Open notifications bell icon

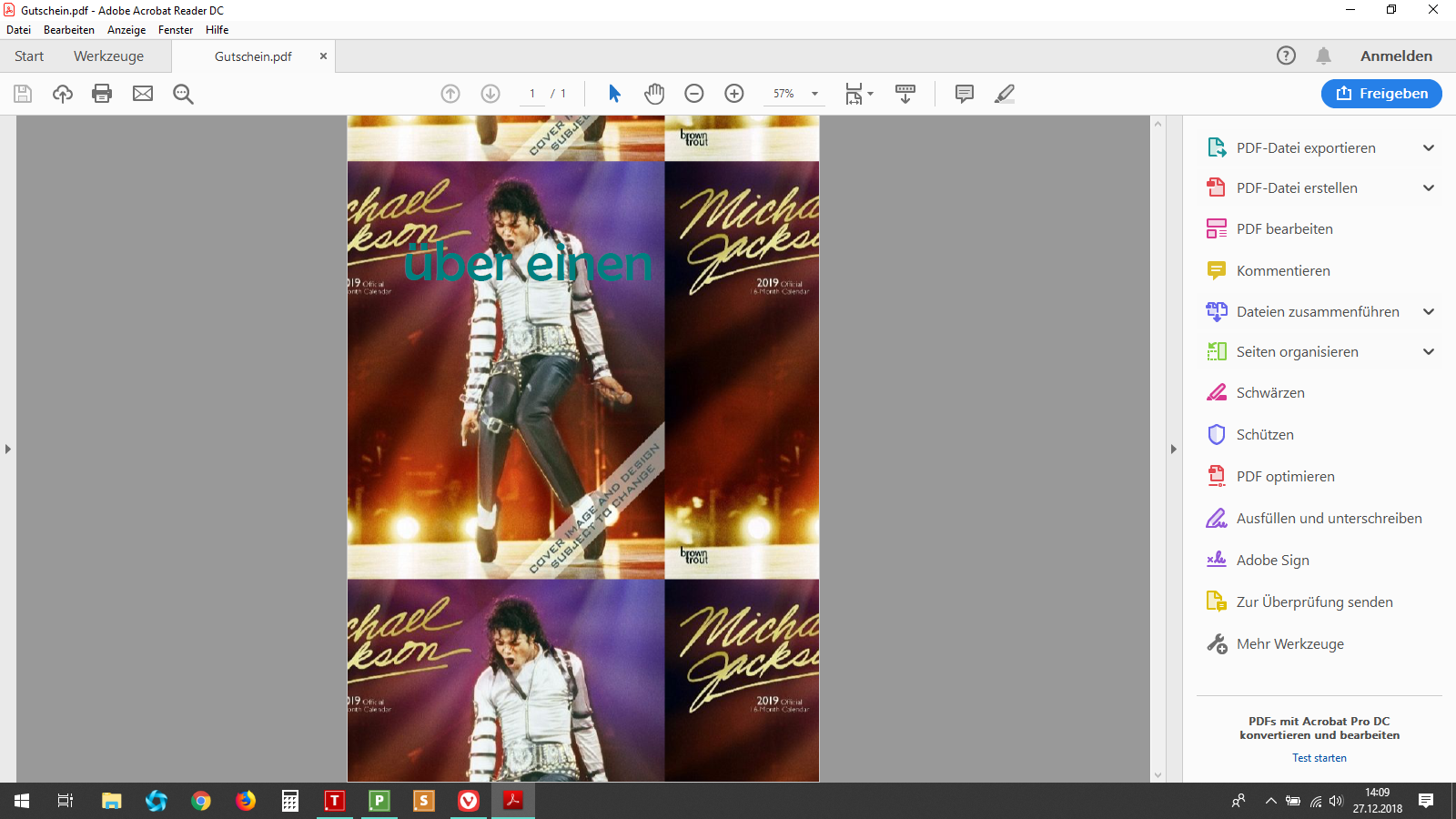(1323, 56)
